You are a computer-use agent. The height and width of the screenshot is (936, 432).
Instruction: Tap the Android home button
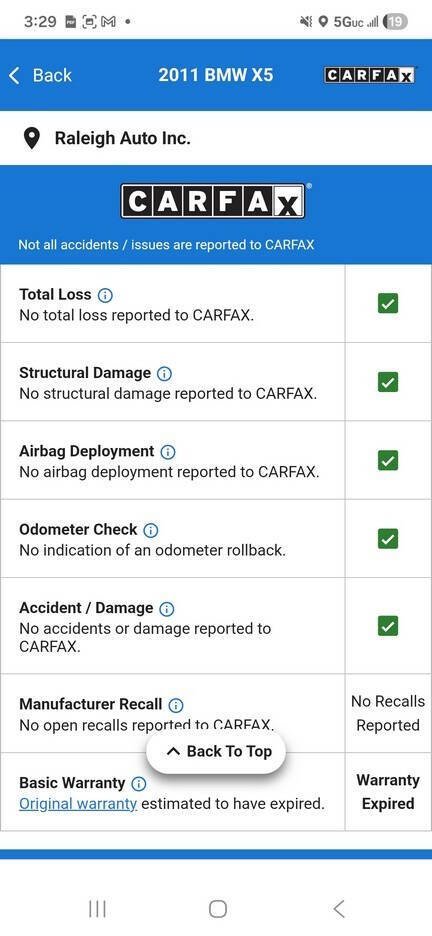point(217,909)
